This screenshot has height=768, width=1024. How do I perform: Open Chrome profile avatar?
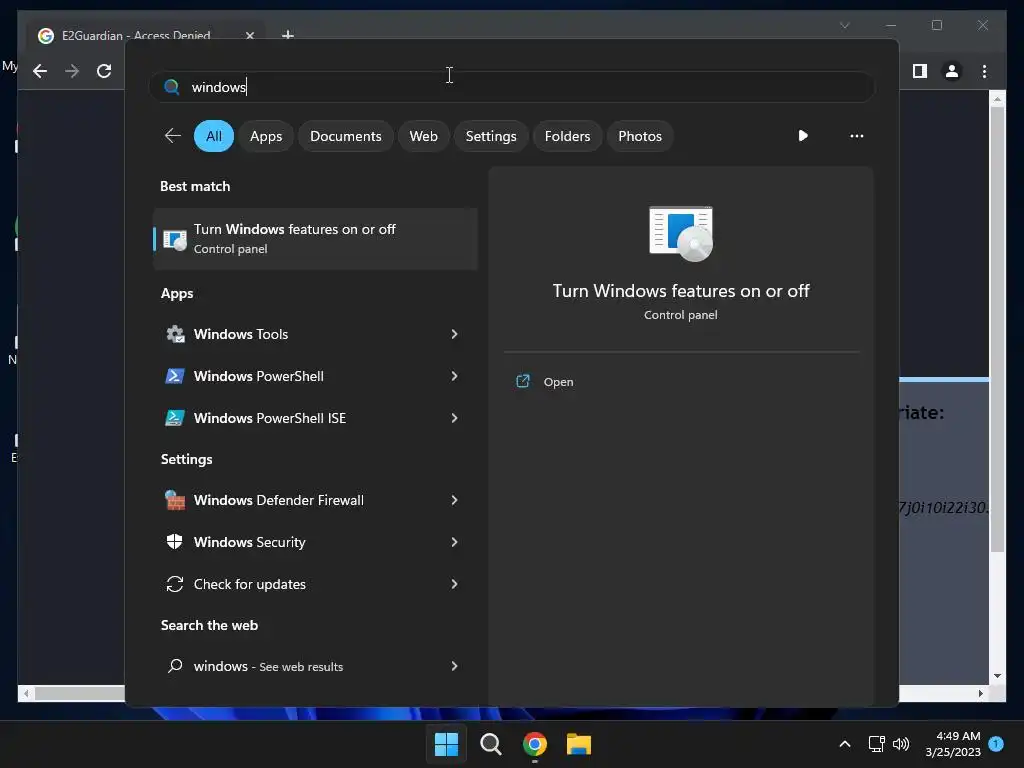(x=952, y=71)
